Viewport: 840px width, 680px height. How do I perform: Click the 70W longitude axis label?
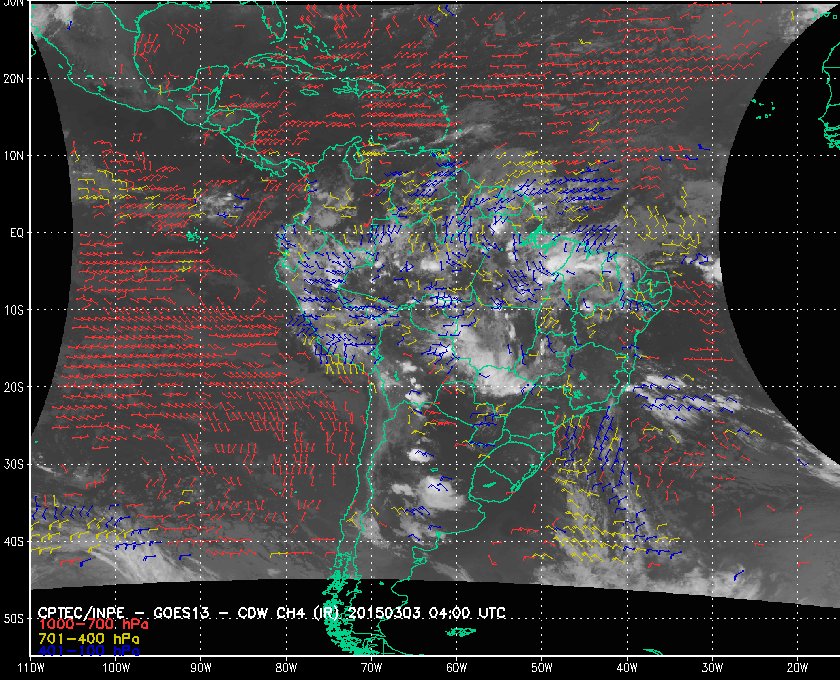pos(371,668)
